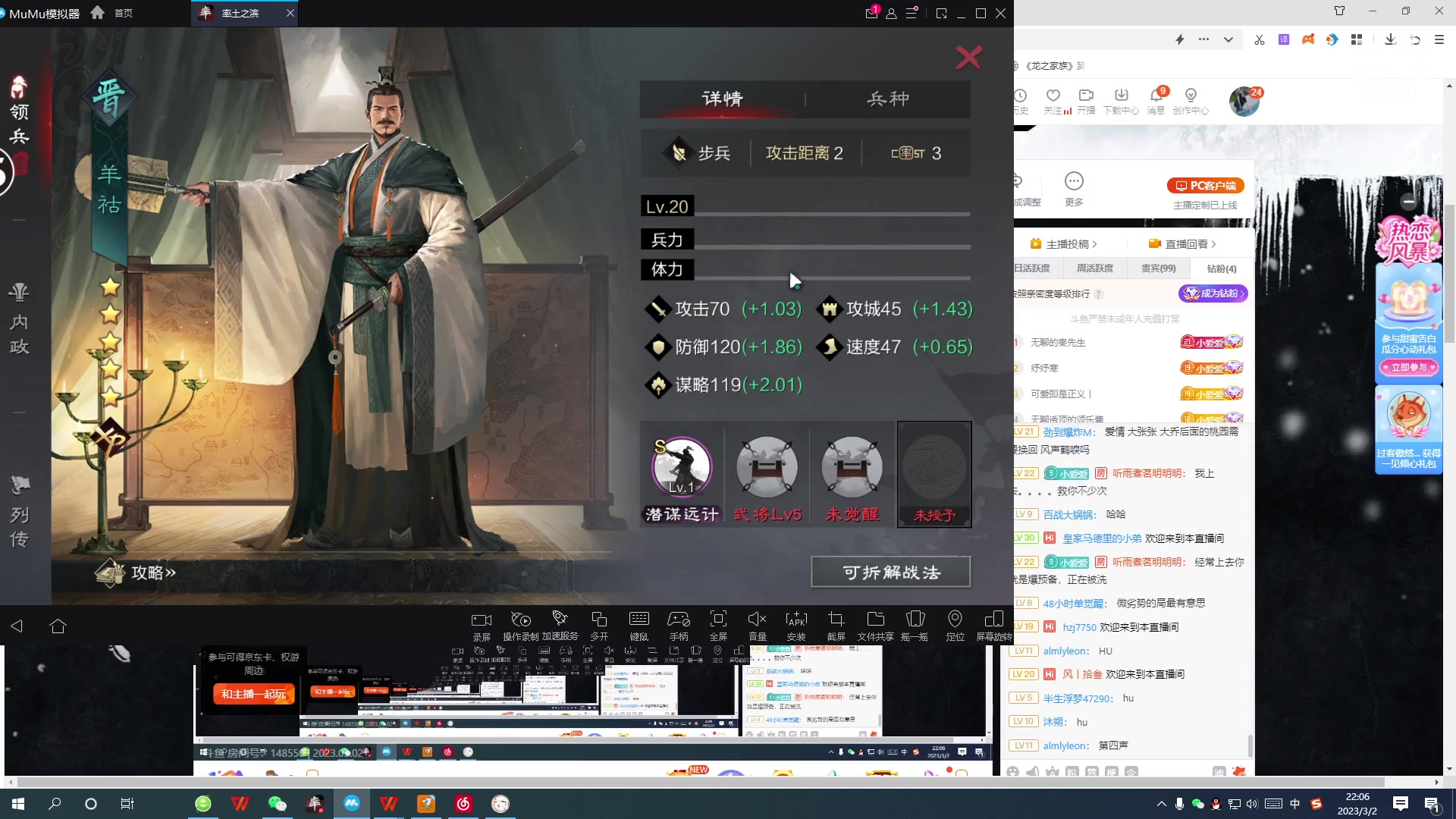Image resolution: width=1456 pixels, height=819 pixels.
Task: Click the MuMu user account icon
Action: point(892,14)
